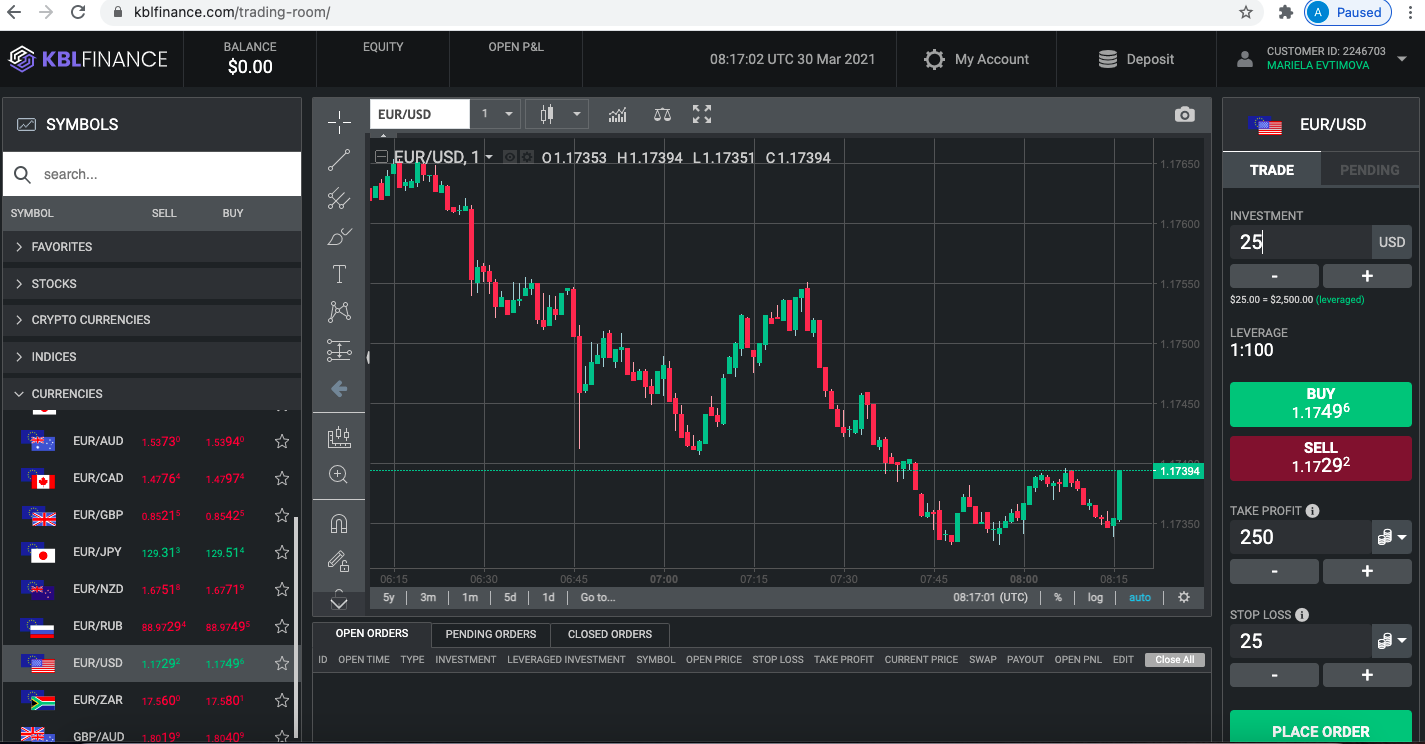Toggle the magnet mode icon
Image resolution: width=1425 pixels, height=744 pixels.
tap(339, 523)
